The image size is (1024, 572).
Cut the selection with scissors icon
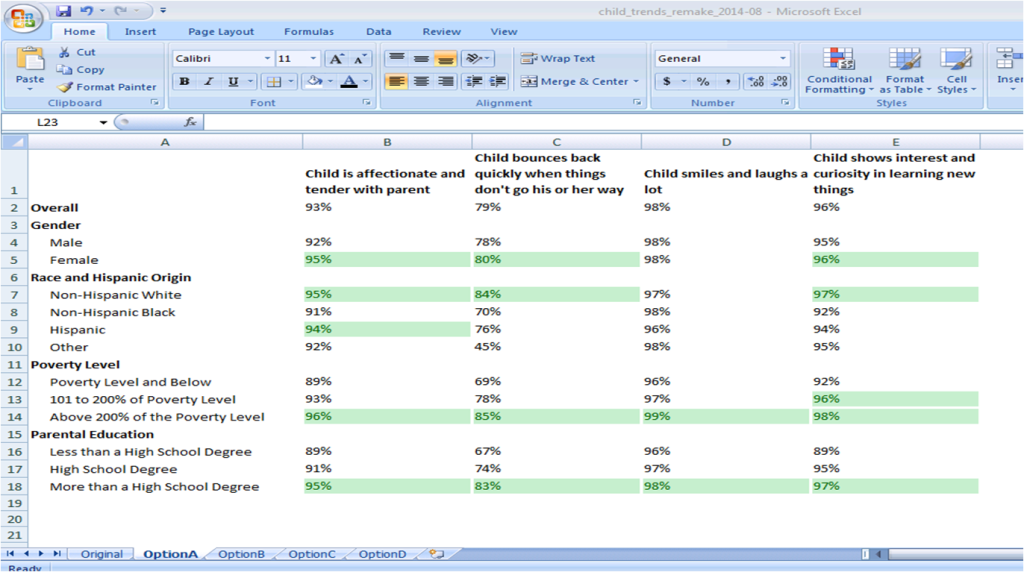76,52
